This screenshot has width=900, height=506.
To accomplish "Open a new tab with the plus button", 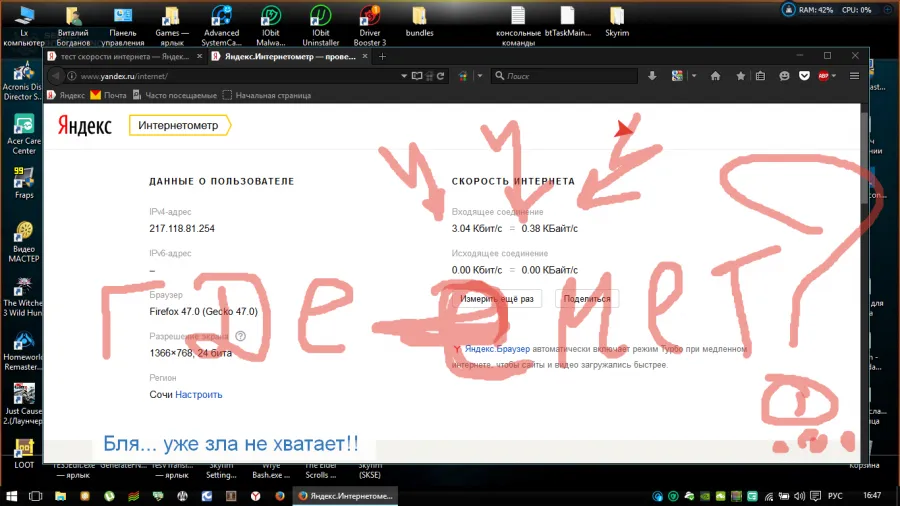I will (x=382, y=56).
